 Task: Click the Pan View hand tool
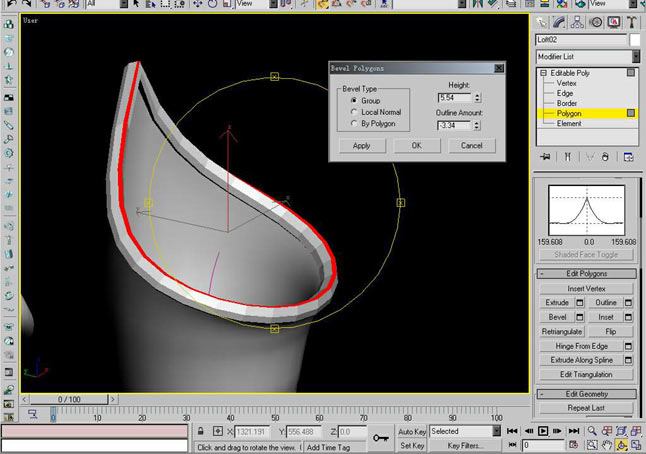click(607, 445)
